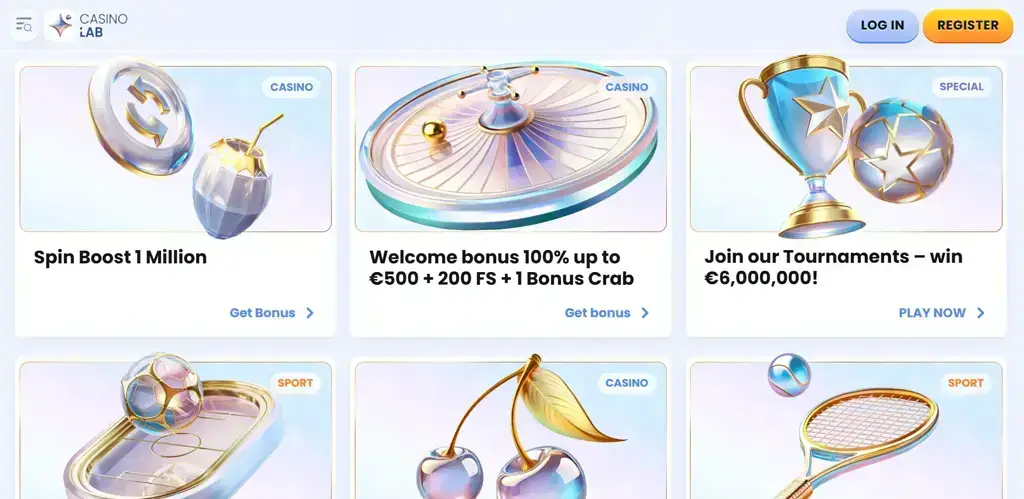
Task: Open the menu search icon
Action: [24, 25]
